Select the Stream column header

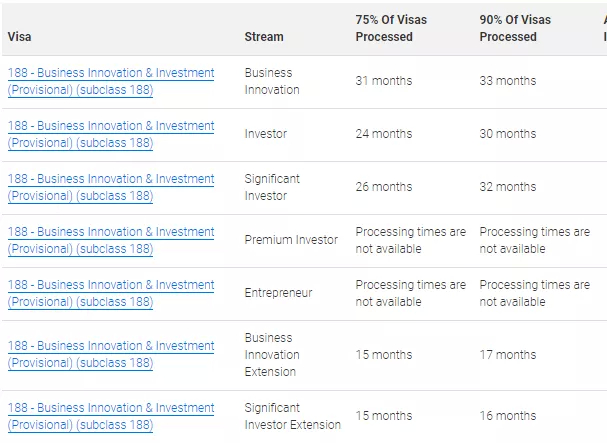click(264, 37)
